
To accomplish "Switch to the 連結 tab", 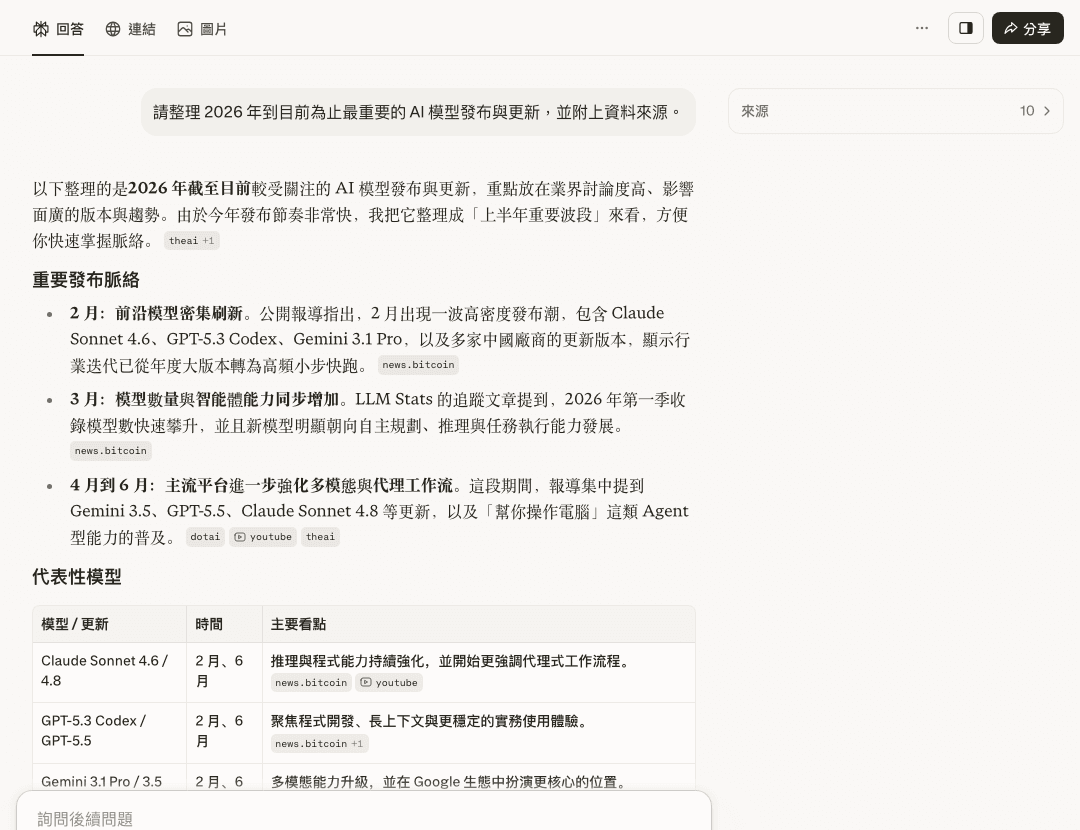I will tap(130, 29).
